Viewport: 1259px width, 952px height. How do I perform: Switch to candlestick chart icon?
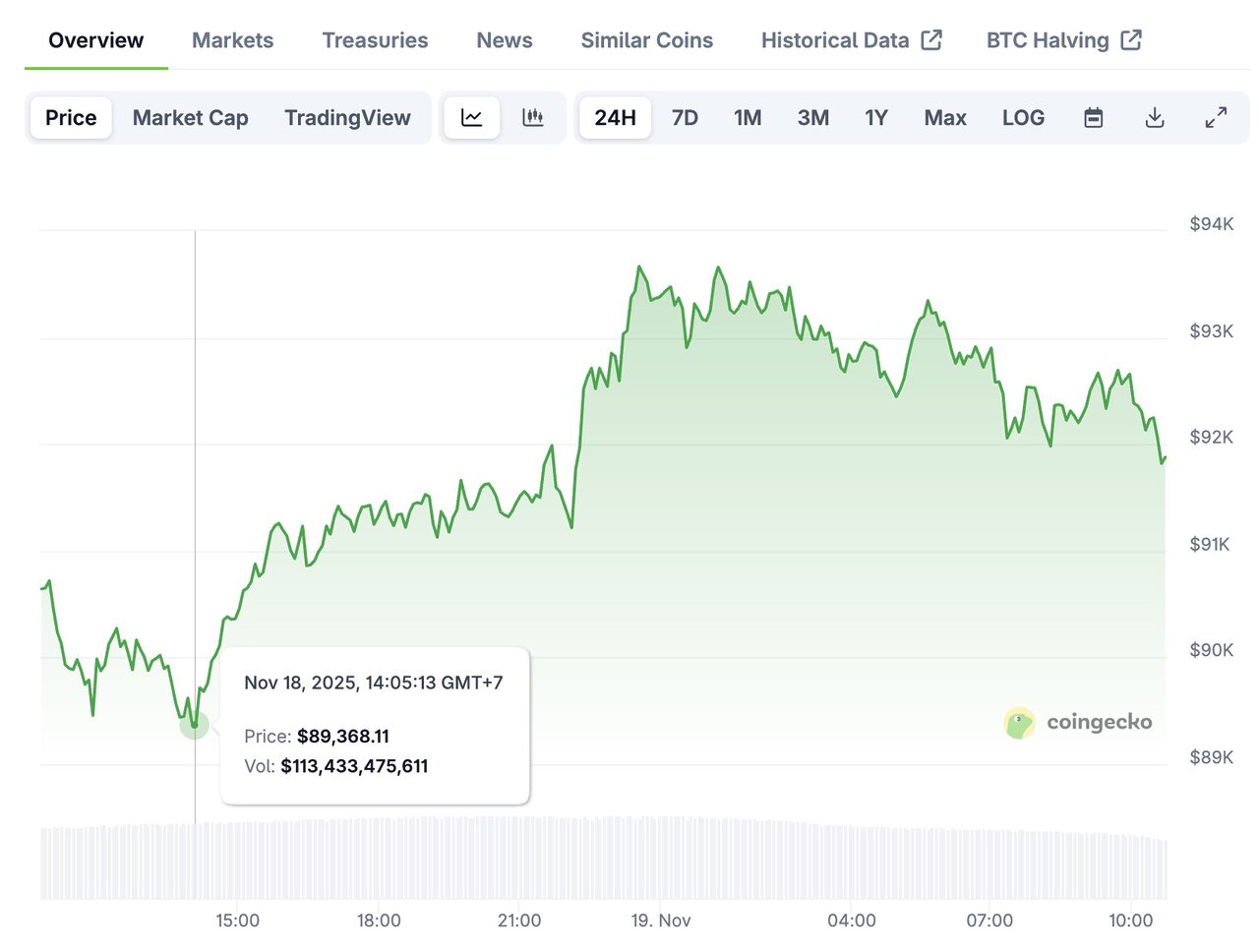pyautogui.click(x=533, y=118)
